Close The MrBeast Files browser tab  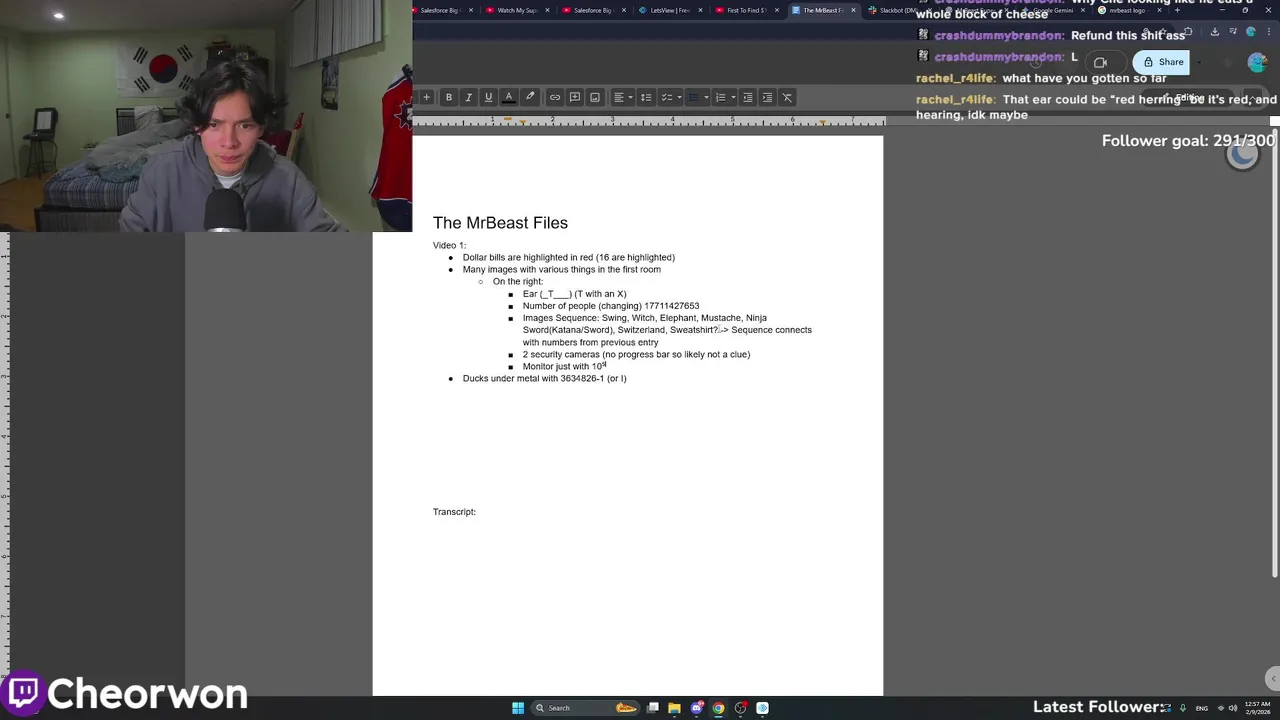pyautogui.click(x=853, y=10)
